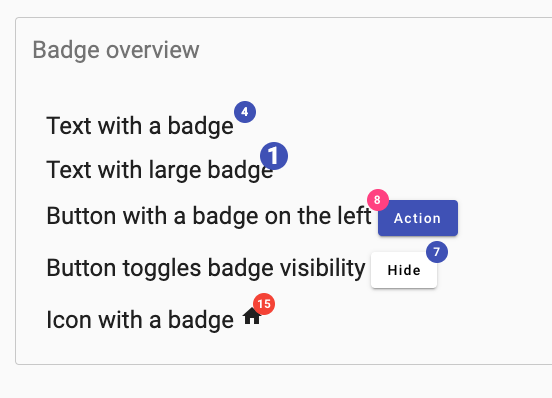552x398 pixels.
Task: Toggle badge visibility with Hide button
Action: (404, 270)
